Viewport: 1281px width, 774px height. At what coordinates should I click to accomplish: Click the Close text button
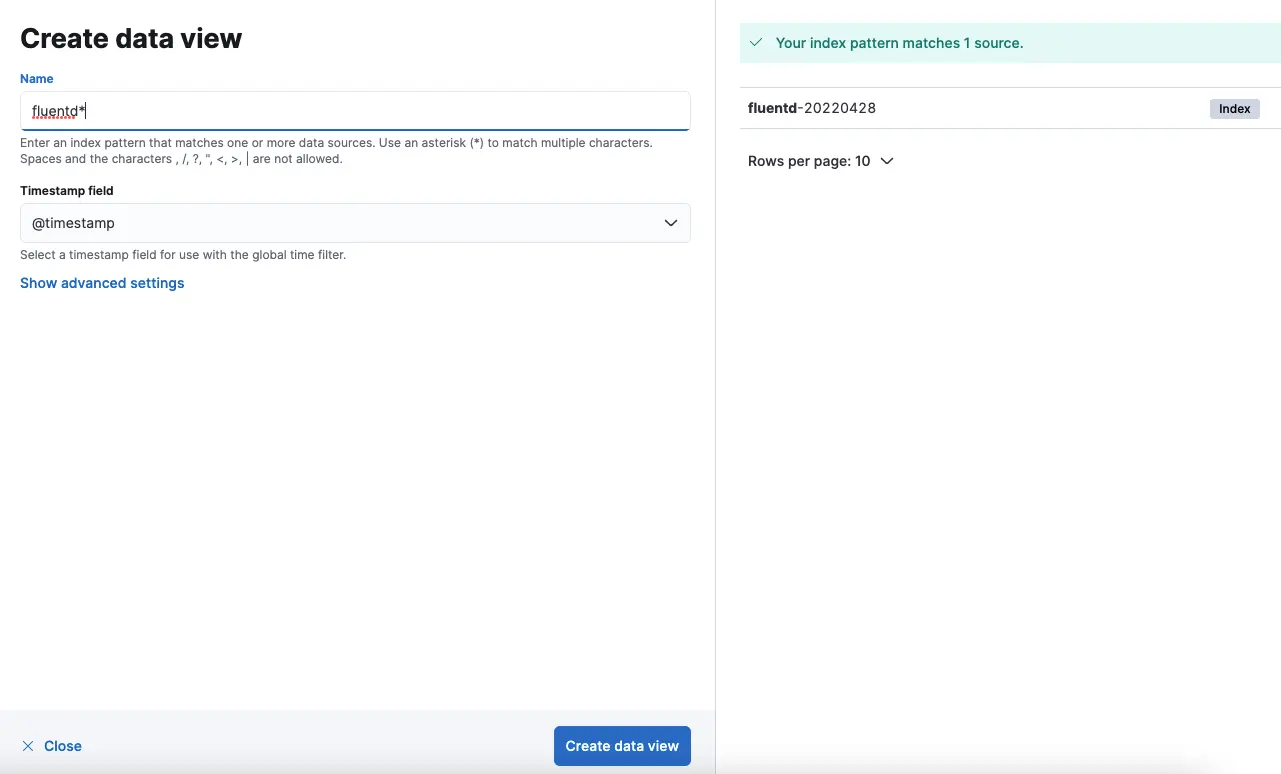[63, 746]
